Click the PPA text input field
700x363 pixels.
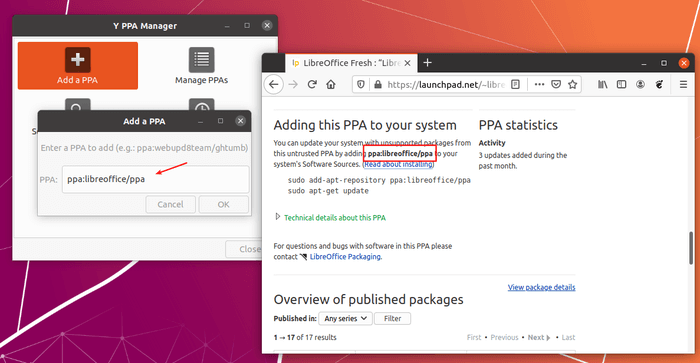pyautogui.click(x=155, y=179)
